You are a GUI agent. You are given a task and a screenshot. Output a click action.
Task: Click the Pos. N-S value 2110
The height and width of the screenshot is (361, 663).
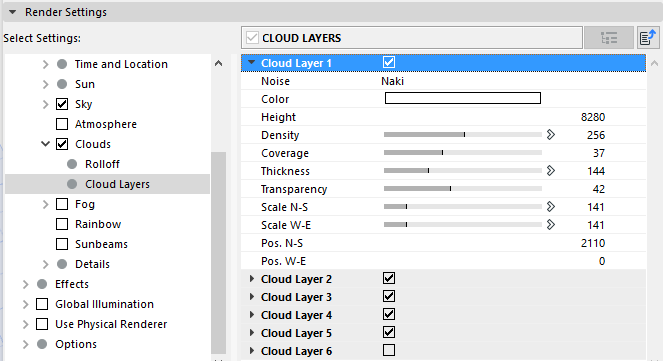point(593,243)
